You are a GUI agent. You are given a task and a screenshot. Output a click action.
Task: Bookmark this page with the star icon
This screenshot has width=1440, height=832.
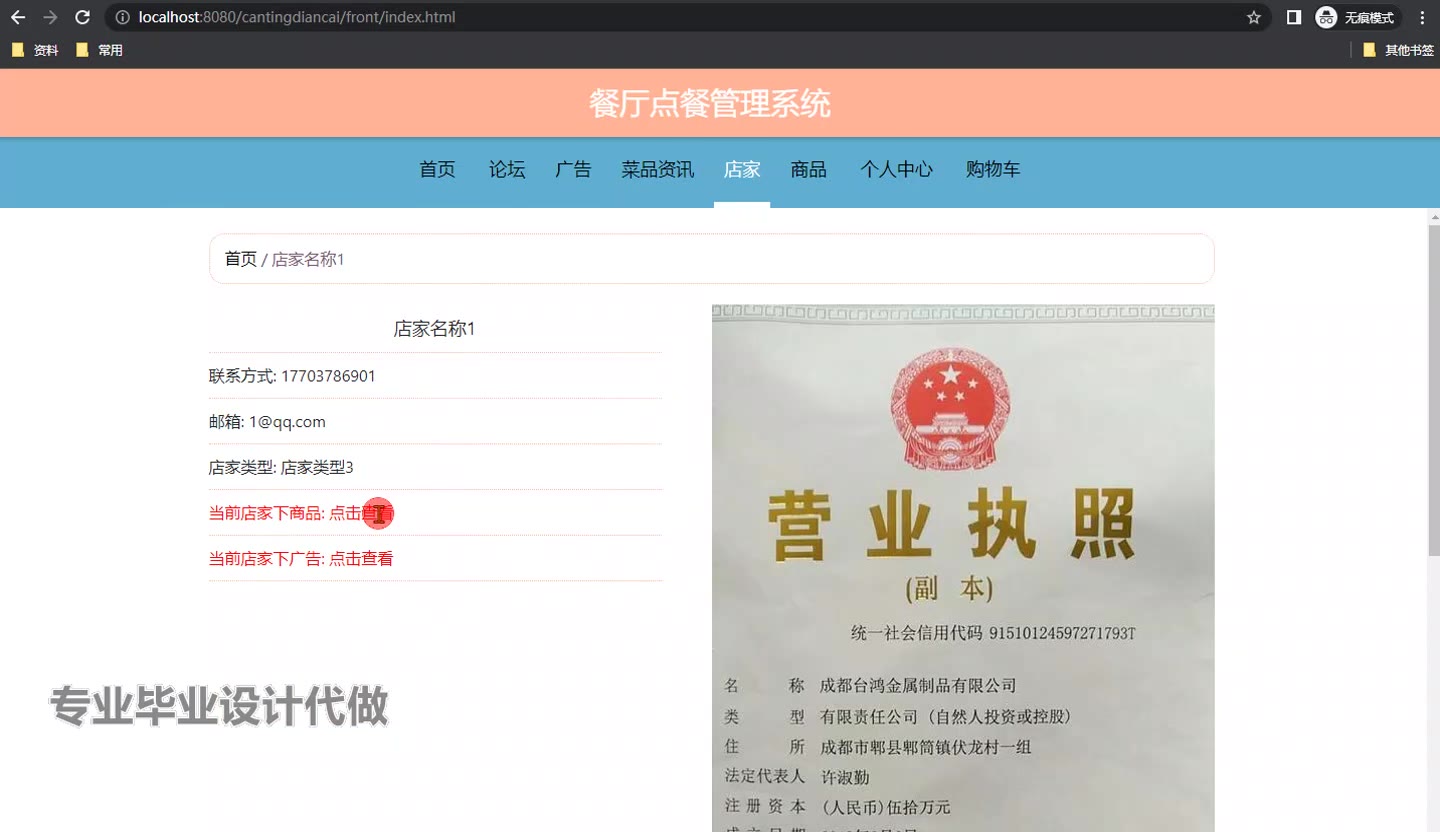coord(1254,17)
